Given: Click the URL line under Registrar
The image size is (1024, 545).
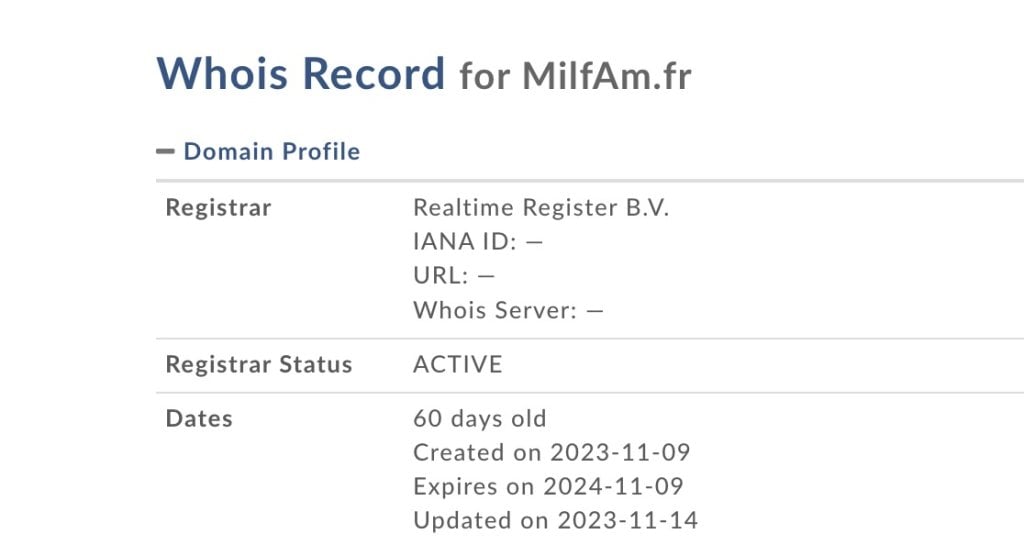Looking at the screenshot, I should click(x=454, y=276).
